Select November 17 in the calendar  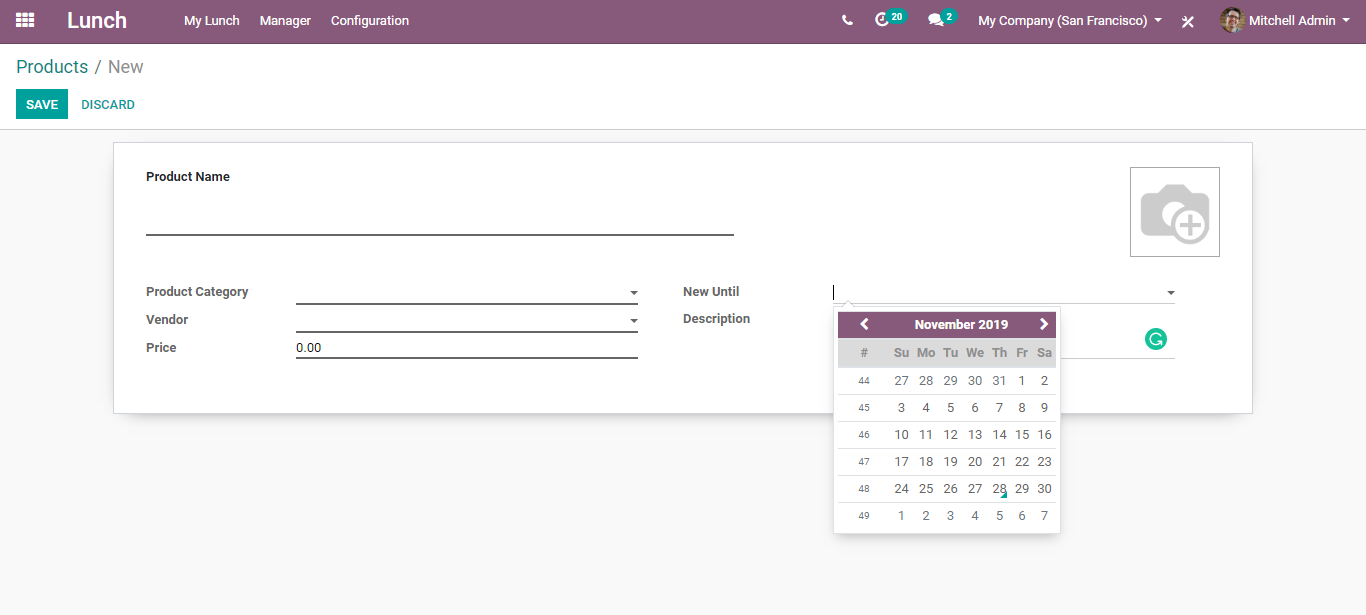point(901,462)
